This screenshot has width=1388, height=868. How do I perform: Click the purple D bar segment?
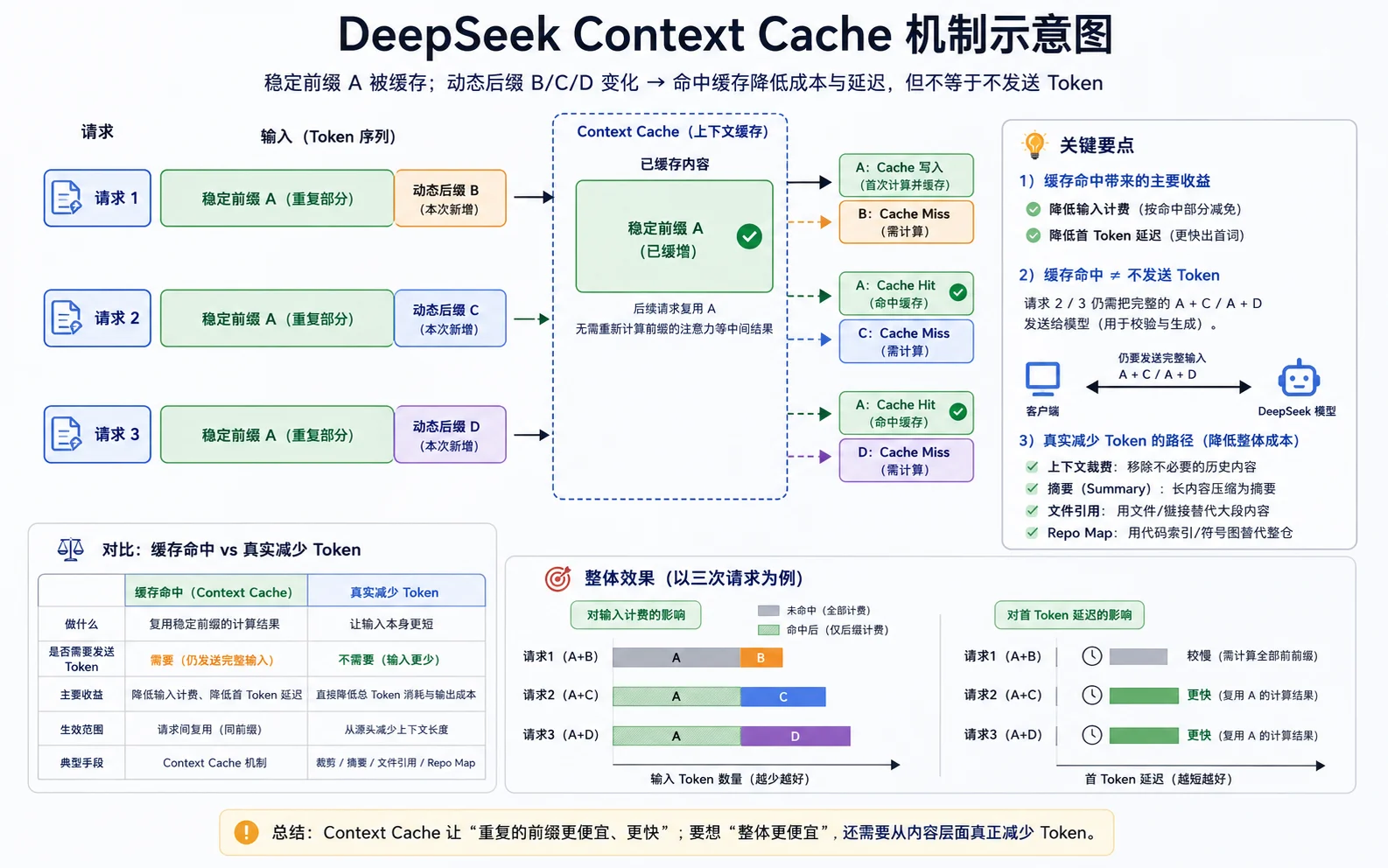click(796, 736)
